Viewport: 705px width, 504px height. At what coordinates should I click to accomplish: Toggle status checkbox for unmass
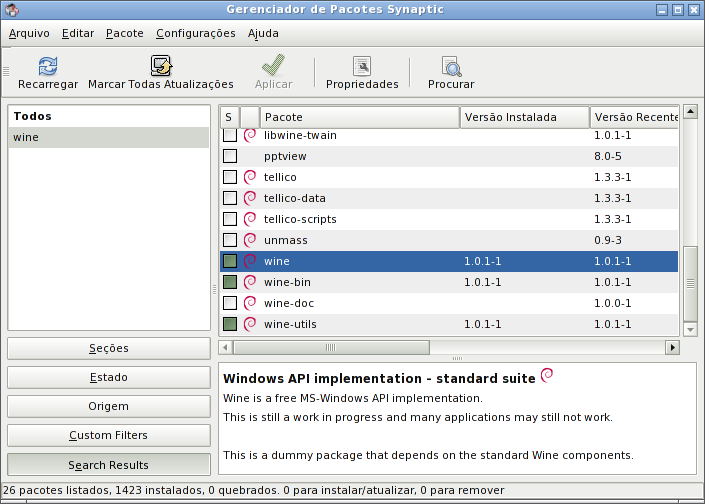[230, 240]
